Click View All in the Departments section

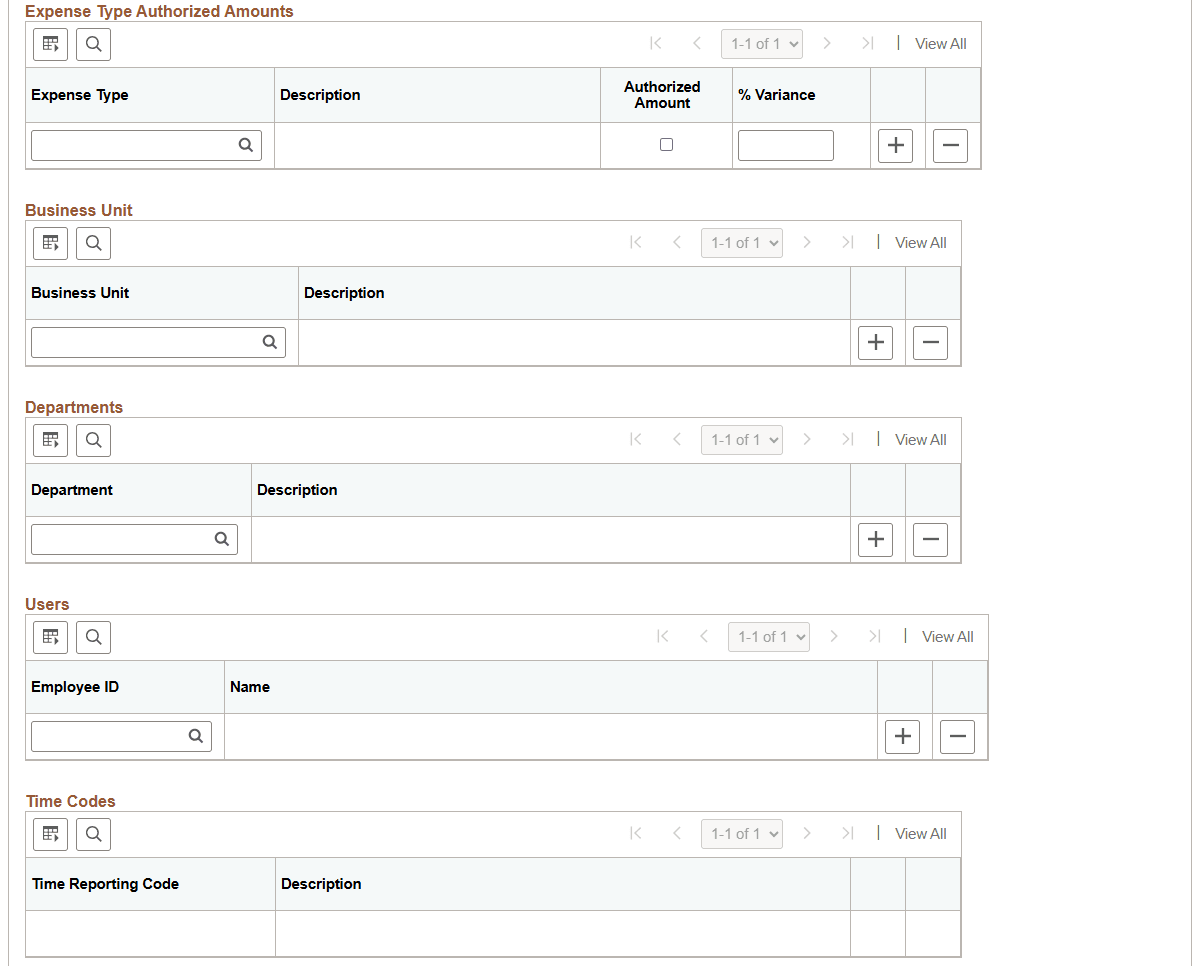920,440
